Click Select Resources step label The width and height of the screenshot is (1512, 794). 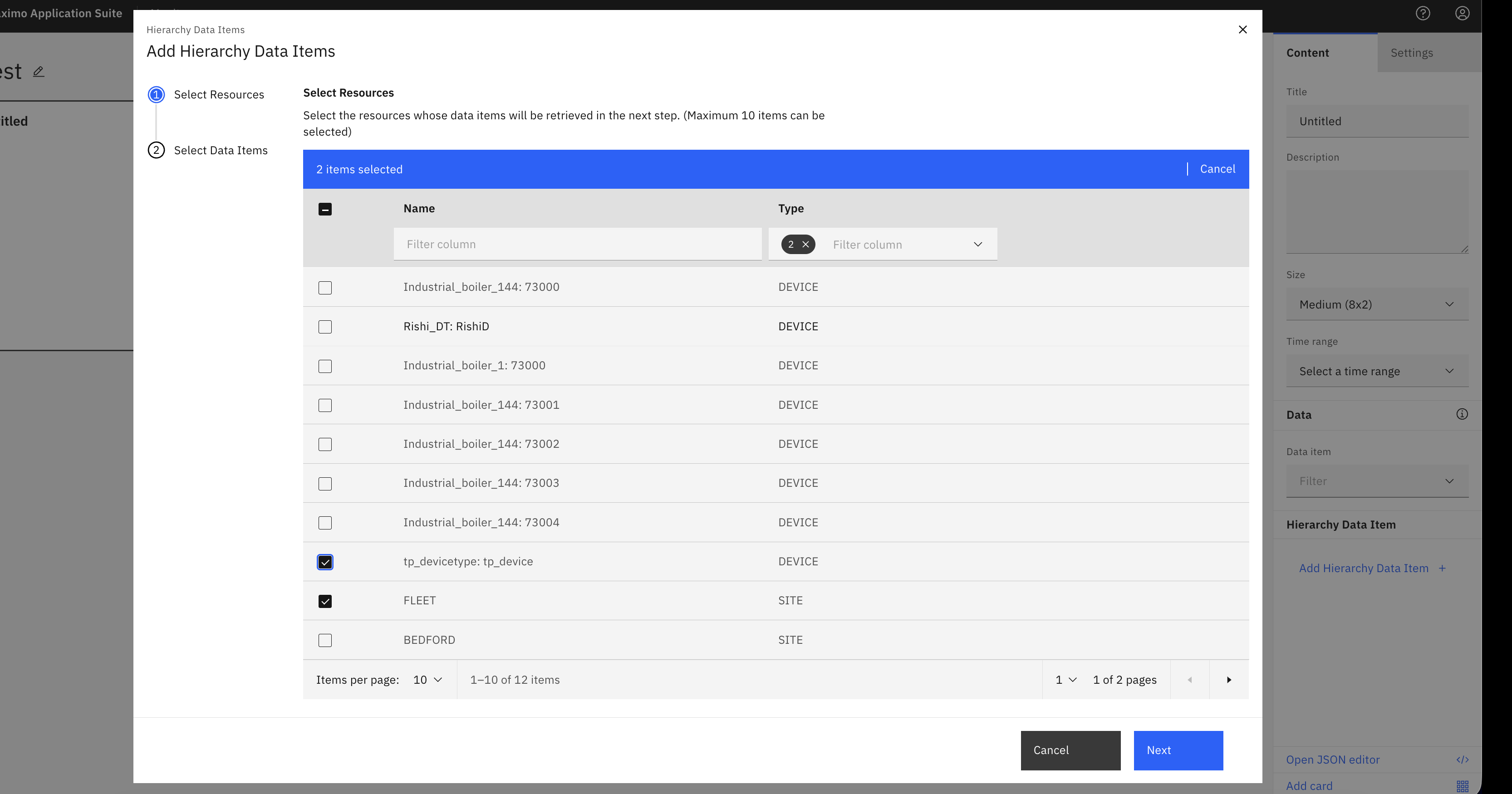[219, 94]
